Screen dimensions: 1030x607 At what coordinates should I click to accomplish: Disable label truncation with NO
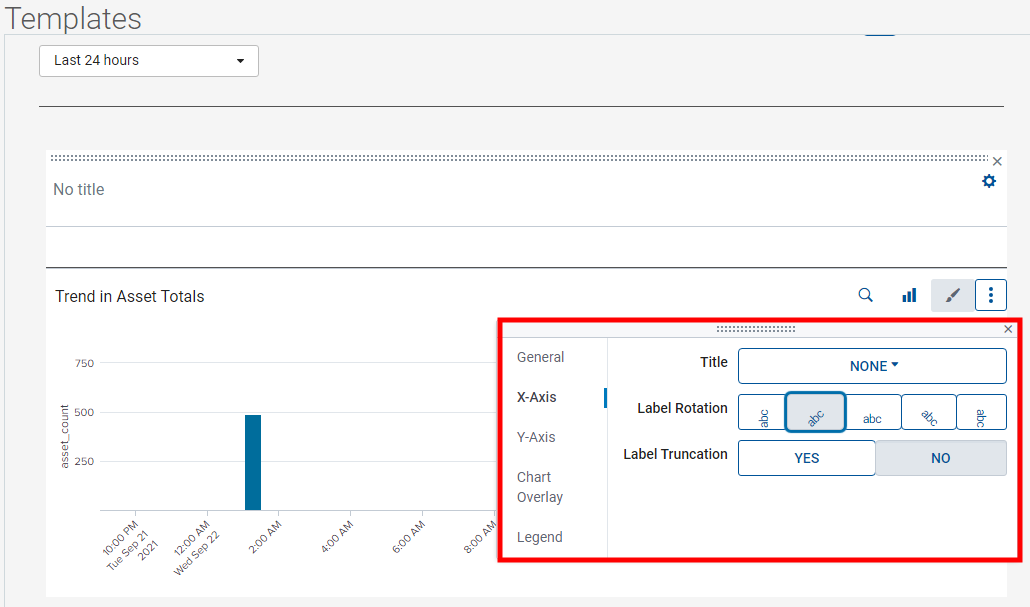pos(941,458)
